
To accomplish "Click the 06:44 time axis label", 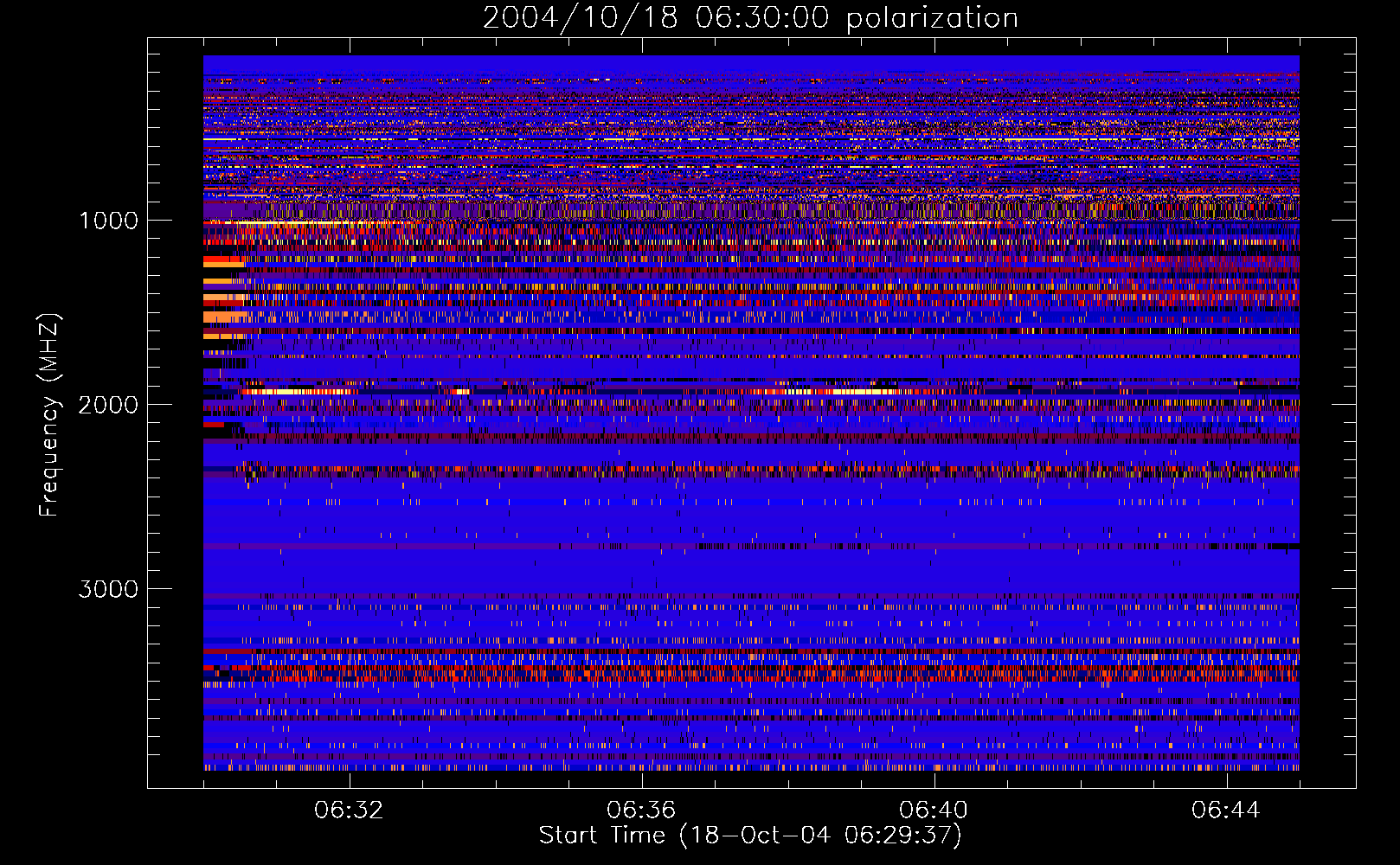I will pos(1226,811).
